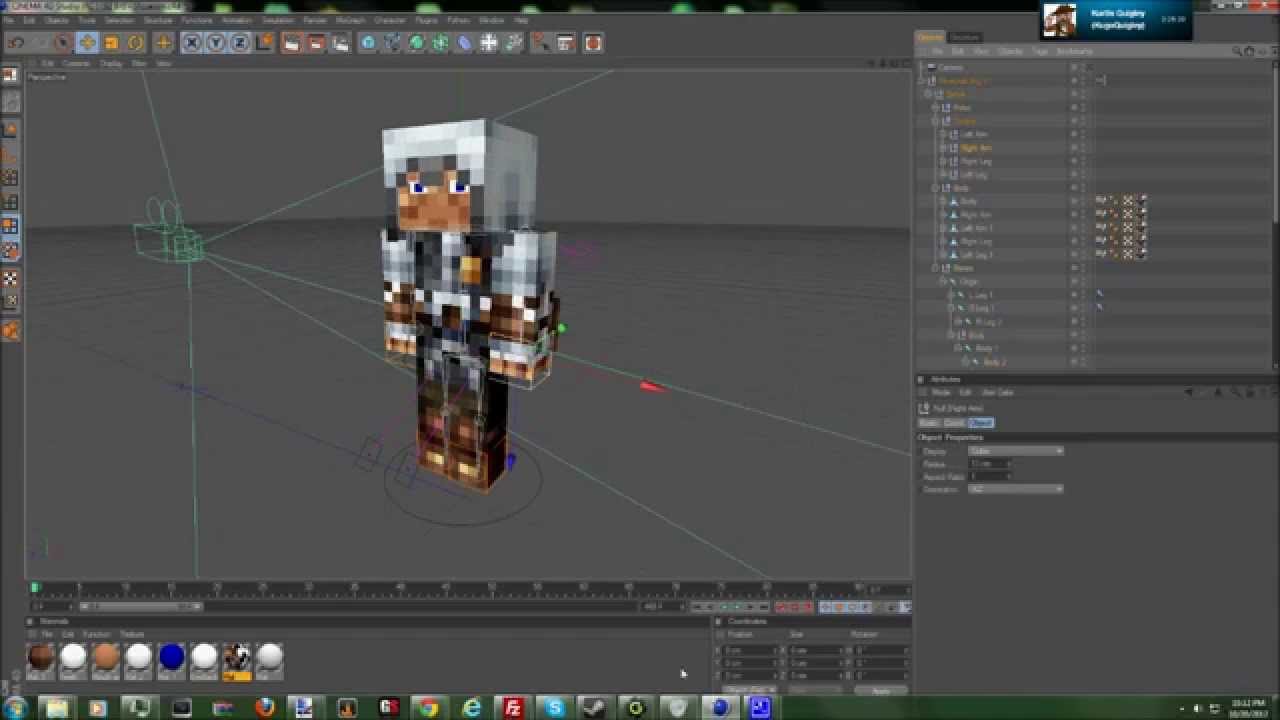
Task: Click the weight tag on L Leg 1
Action: point(1099,294)
